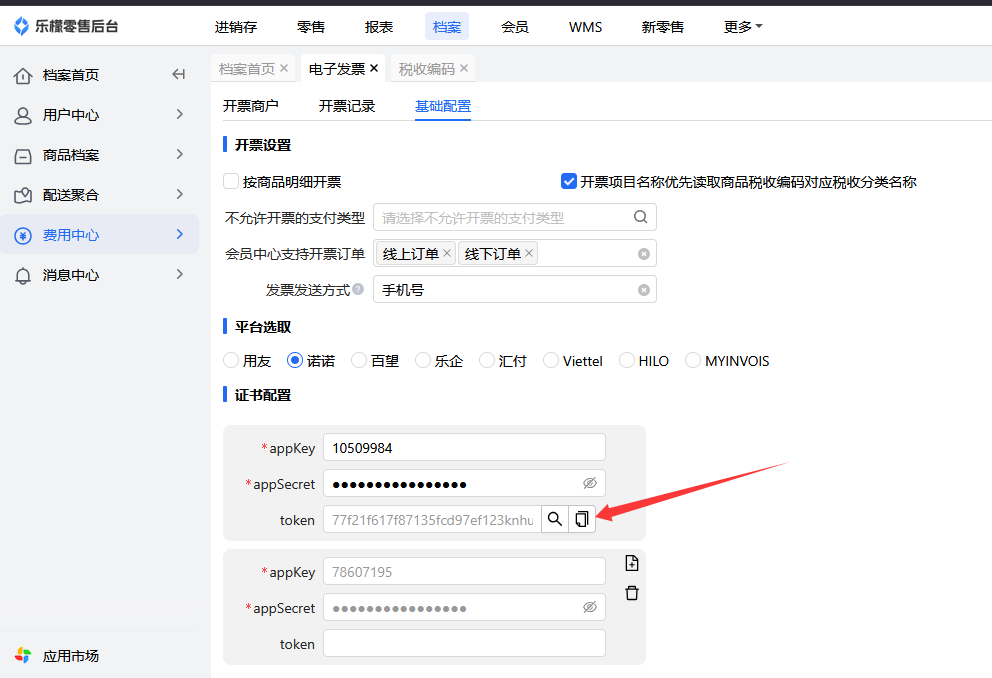Click the 费用中心 yen icon

pyautogui.click(x=23, y=236)
